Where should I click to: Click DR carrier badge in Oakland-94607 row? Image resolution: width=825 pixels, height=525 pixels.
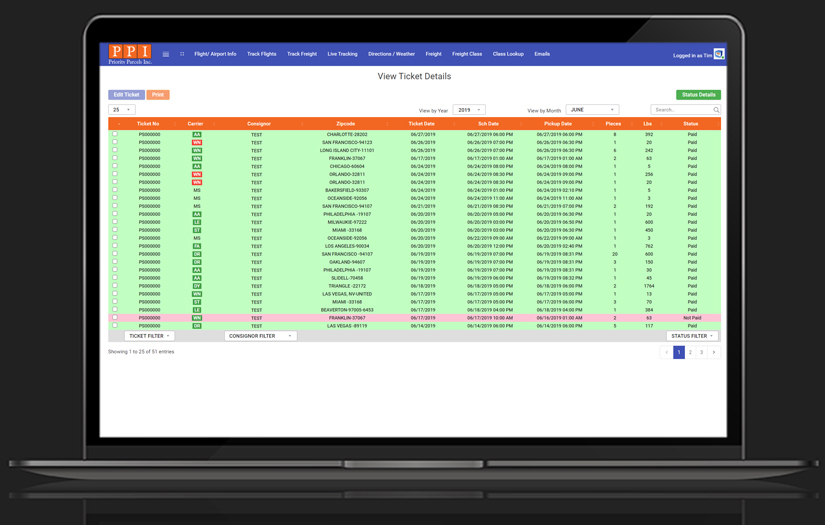(x=197, y=262)
